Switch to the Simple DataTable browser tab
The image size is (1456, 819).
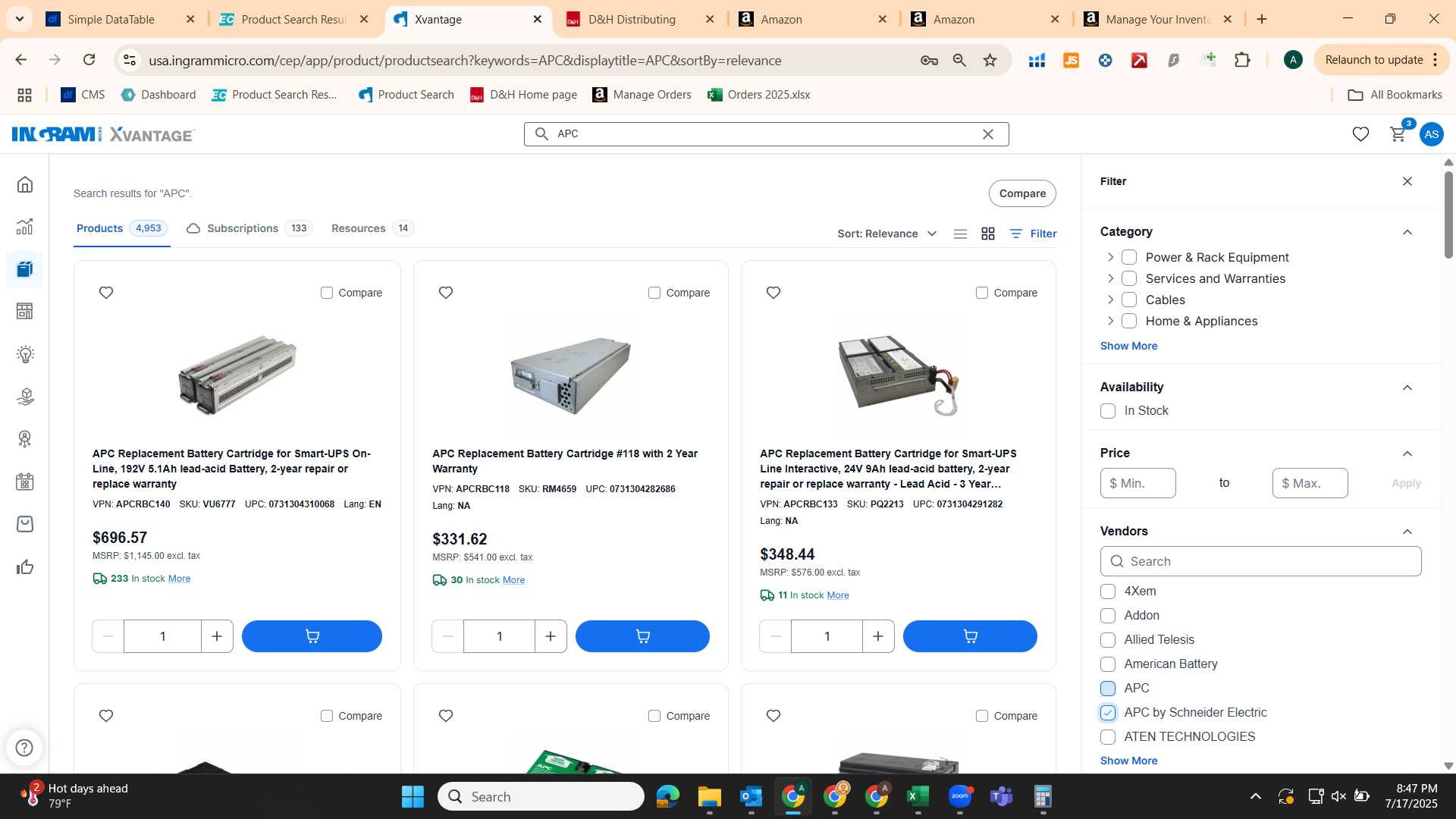[120, 19]
